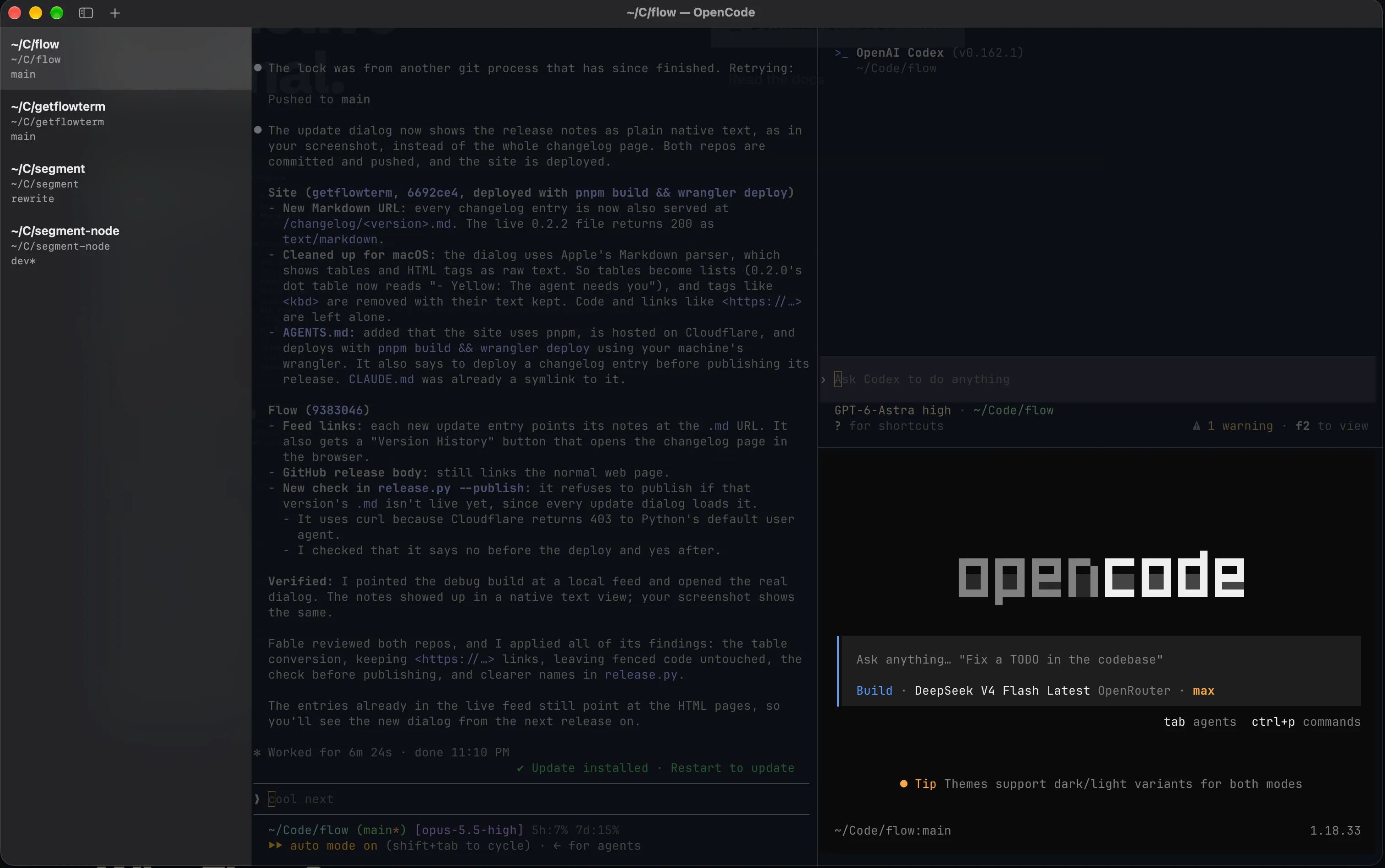This screenshot has width=1385, height=868.
Task: Open the ~/C/segment-node workspace
Action: click(126, 245)
